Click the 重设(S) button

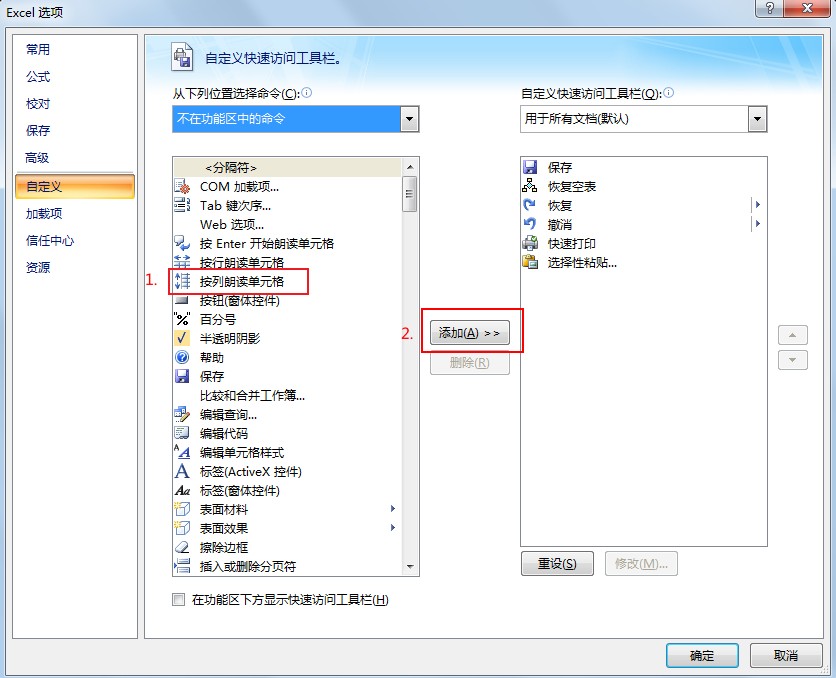click(557, 563)
